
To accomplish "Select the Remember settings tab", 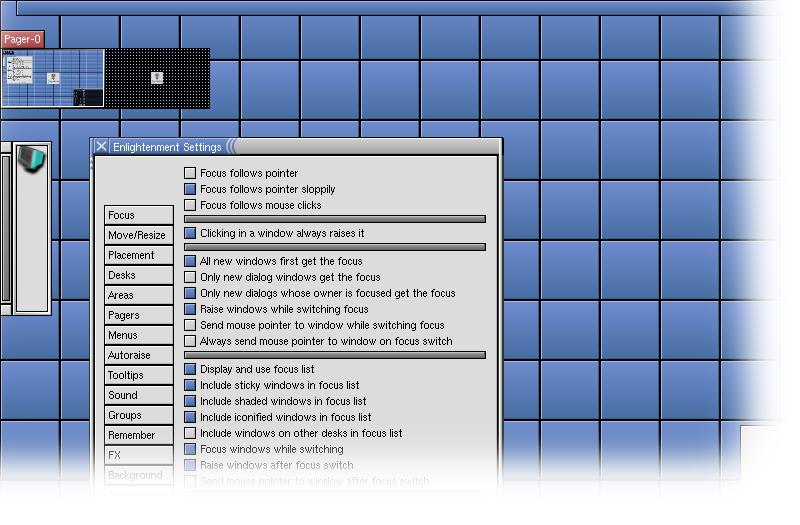I will point(139,435).
